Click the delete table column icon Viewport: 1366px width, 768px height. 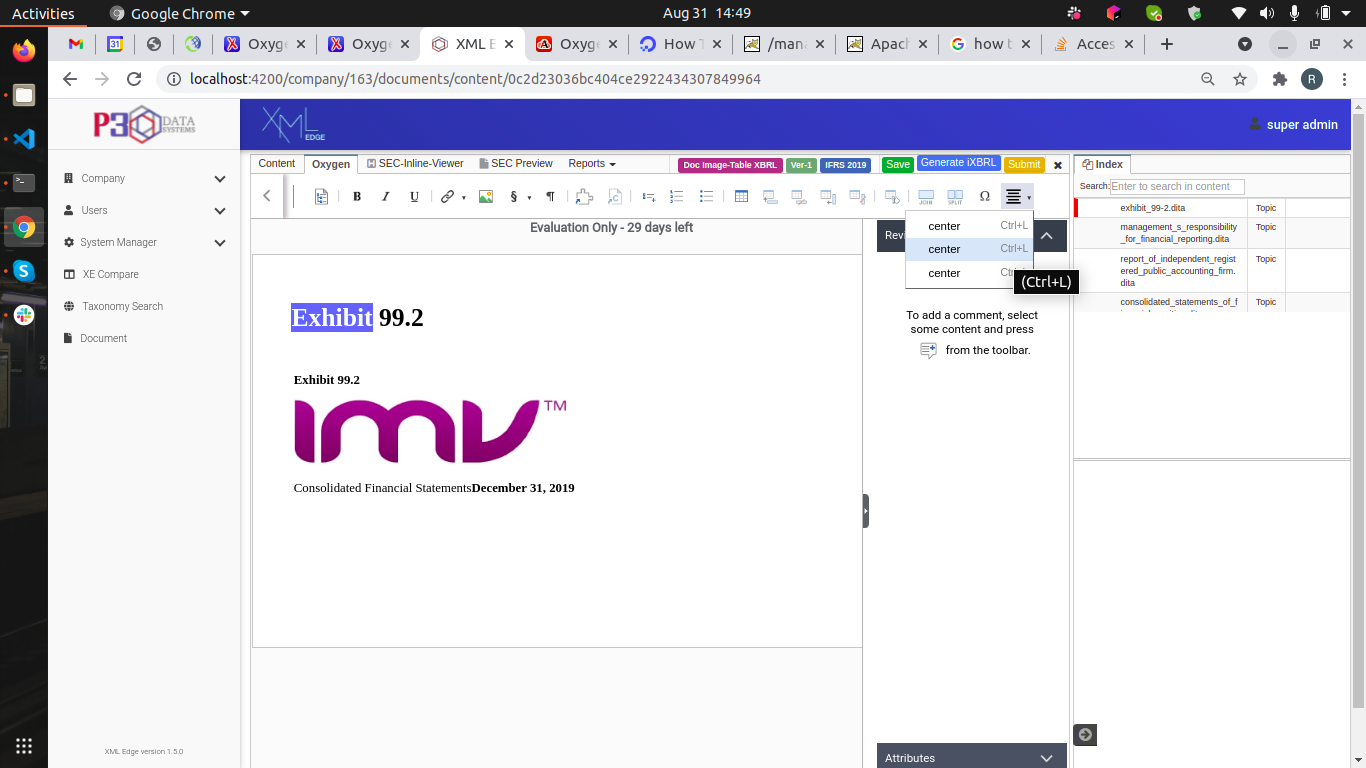[x=857, y=196]
